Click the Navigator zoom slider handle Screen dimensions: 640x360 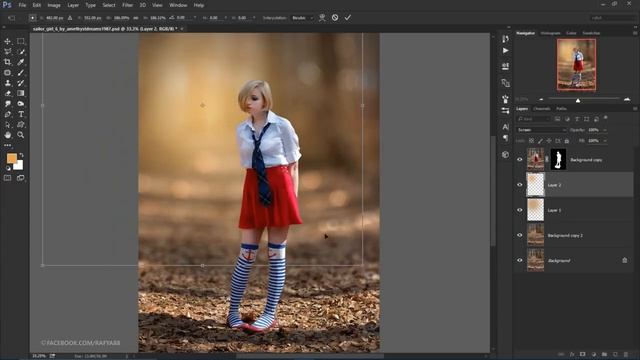coord(578,100)
